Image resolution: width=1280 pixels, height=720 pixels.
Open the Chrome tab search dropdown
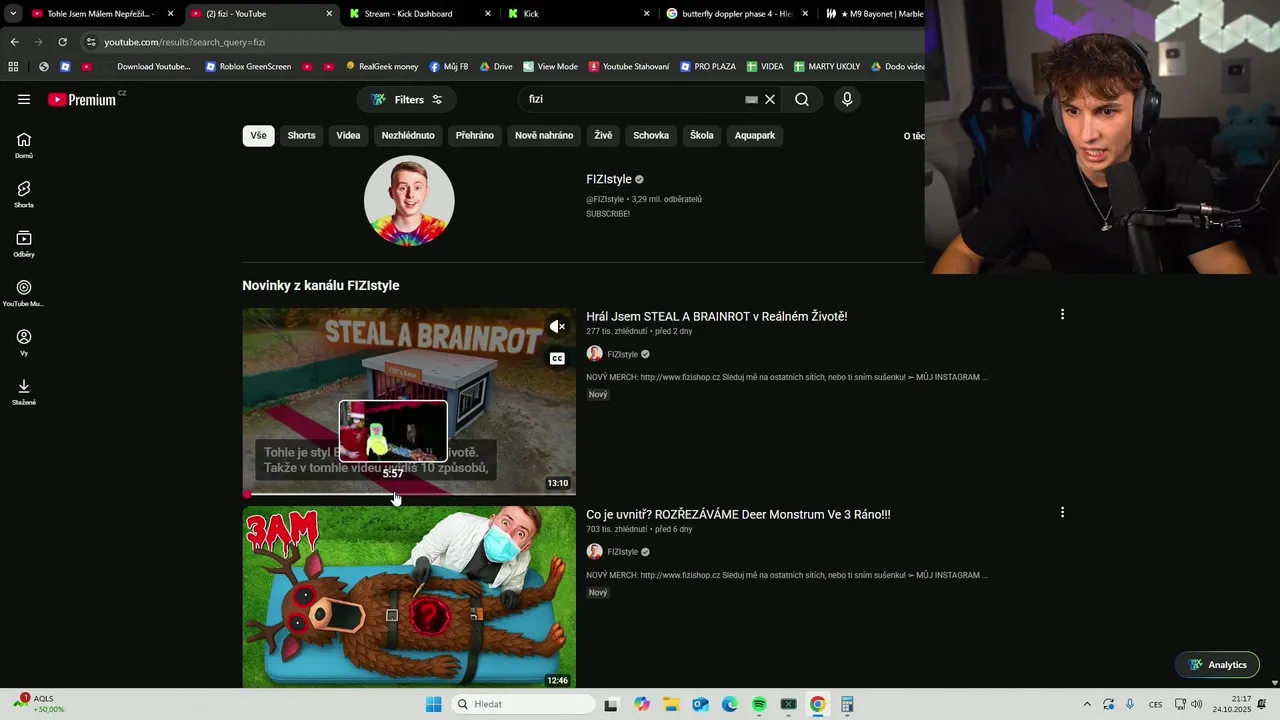tap(13, 14)
